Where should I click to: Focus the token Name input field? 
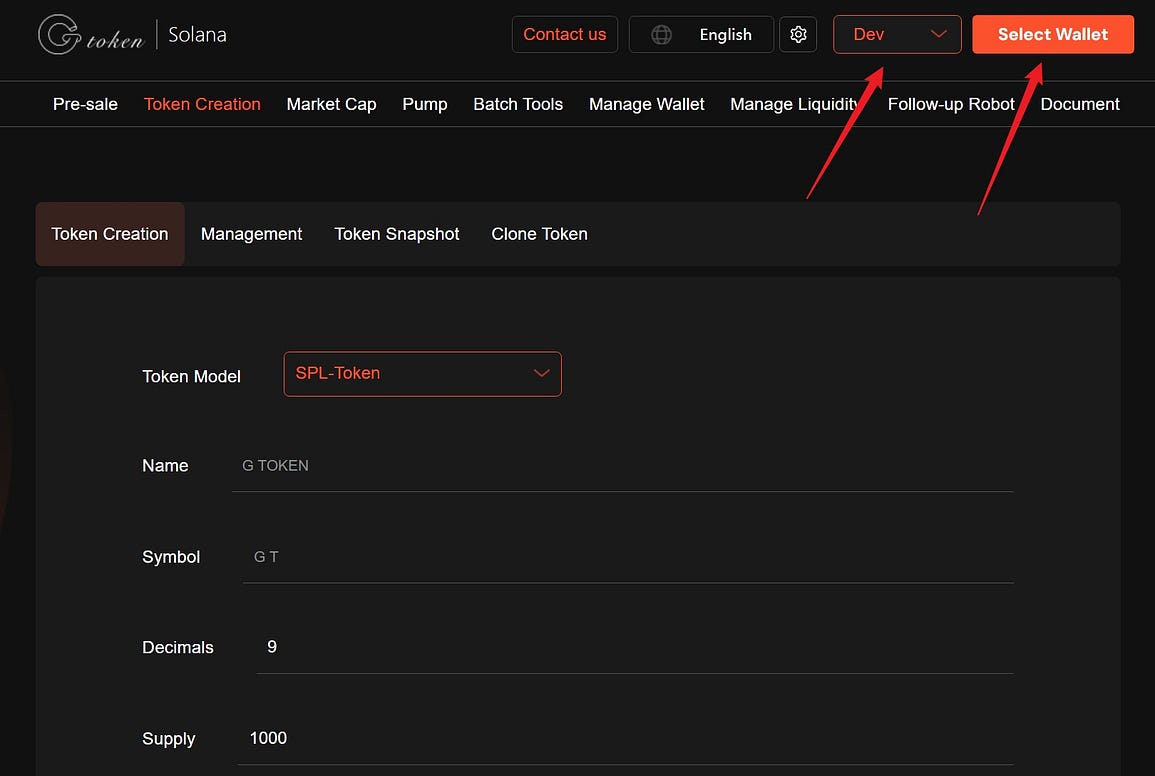pyautogui.click(x=620, y=466)
